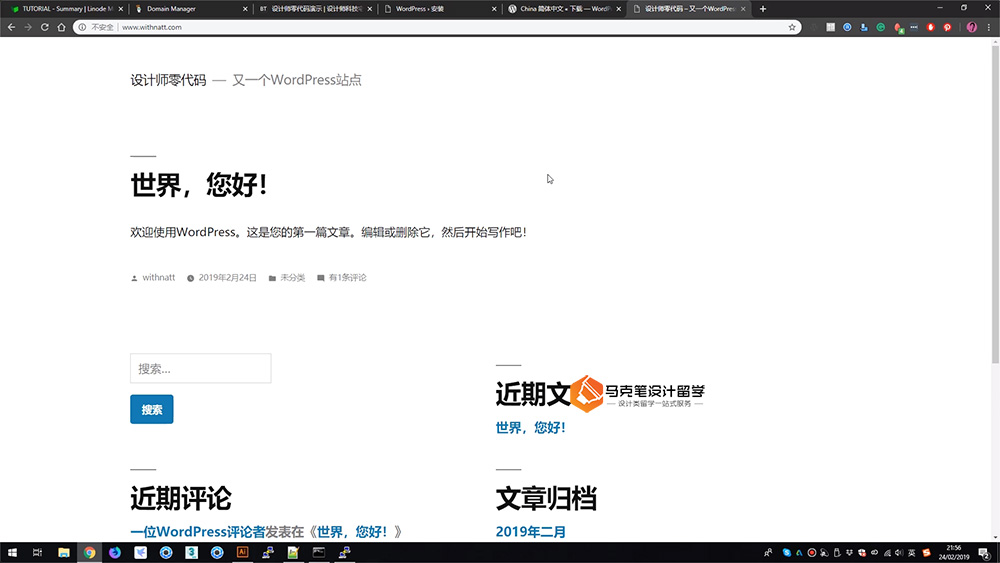Screen dimensions: 1000x563
Task: Click inside the 搜索 search field
Action: click(x=201, y=369)
